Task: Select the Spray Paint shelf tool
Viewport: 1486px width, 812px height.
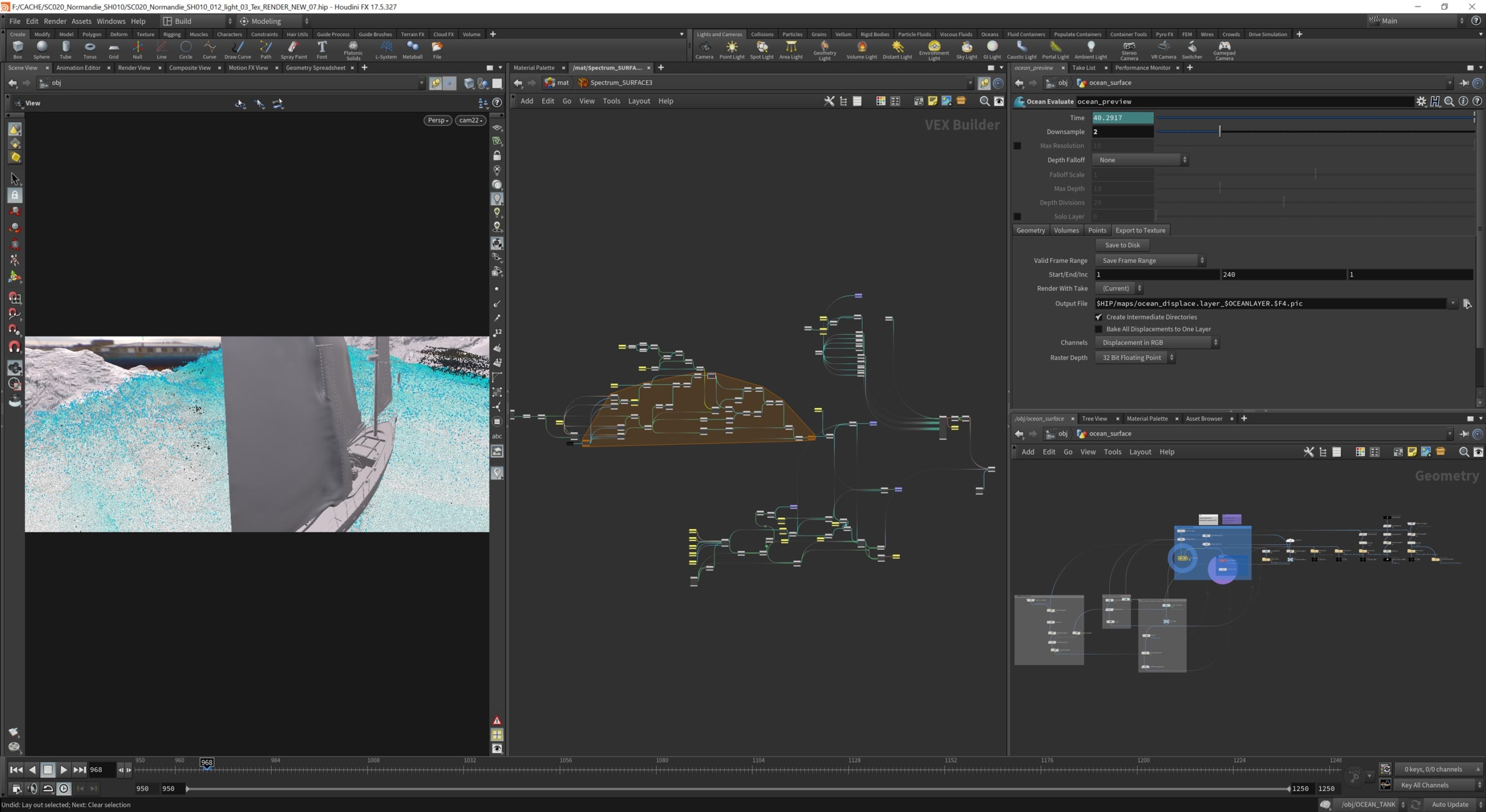Action: pos(294,50)
